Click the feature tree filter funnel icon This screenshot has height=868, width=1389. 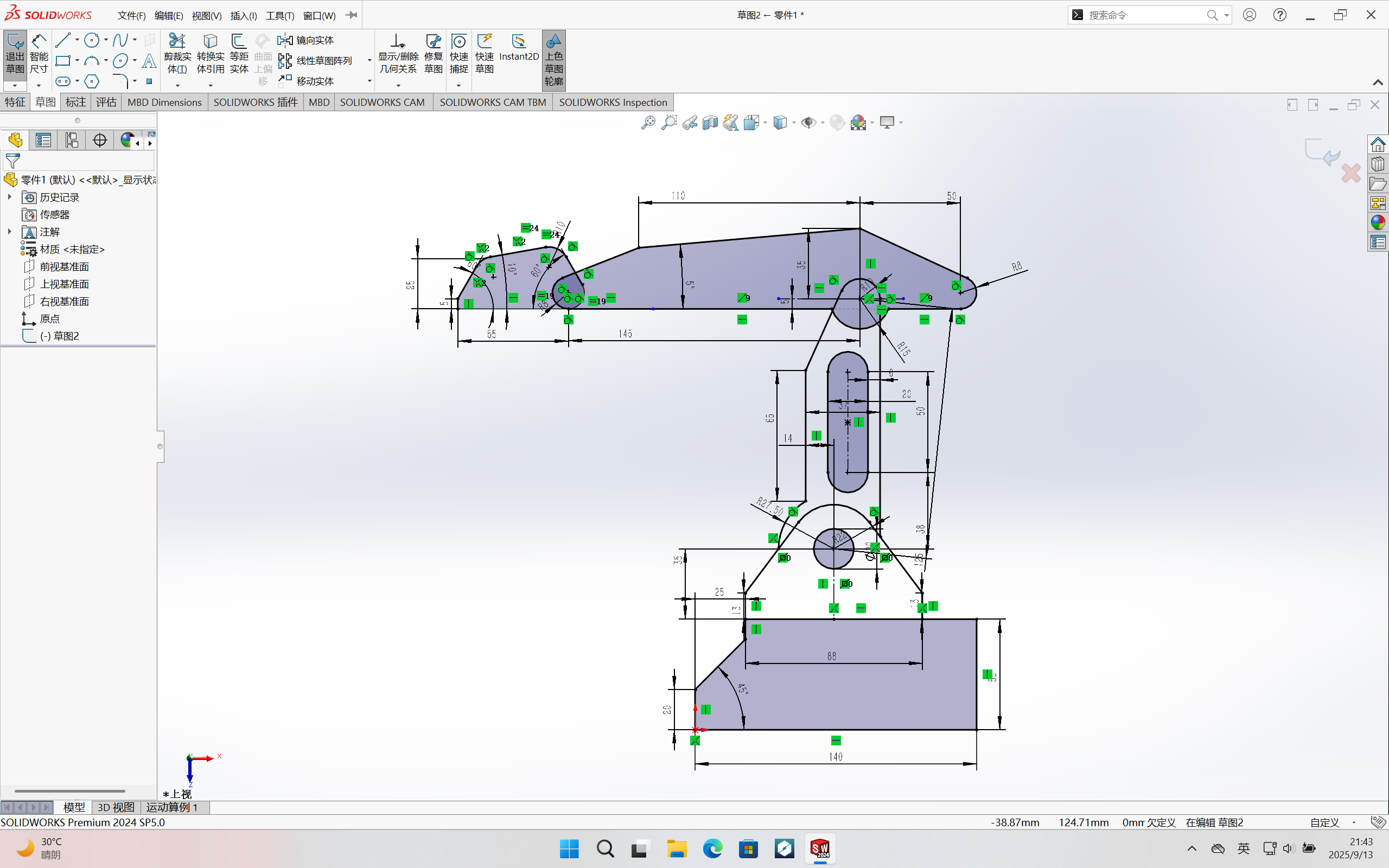12,161
